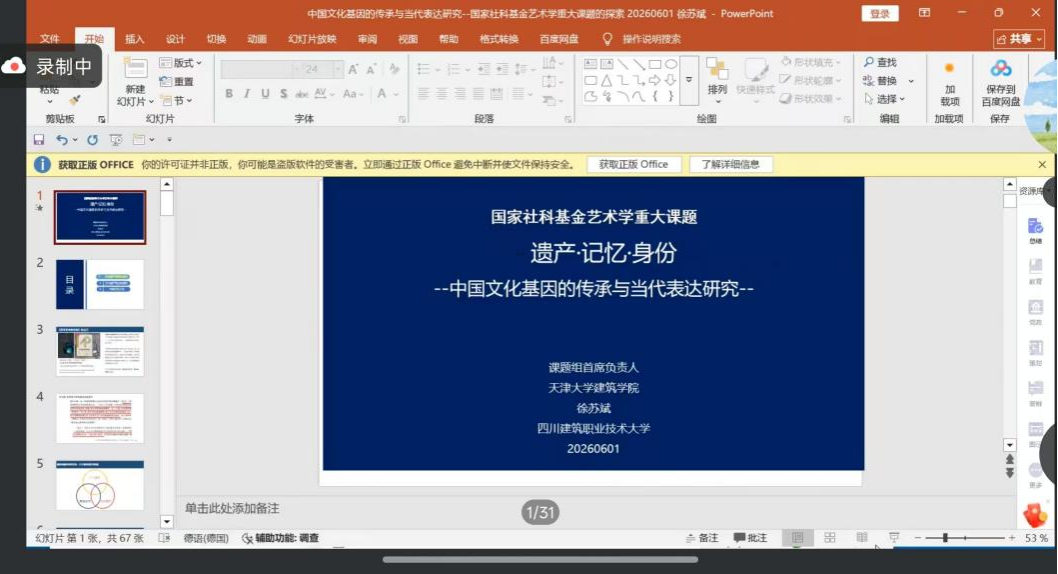Click the Reset slide (重置) button
Viewport: 1058px width, 574px height.
coord(177,82)
